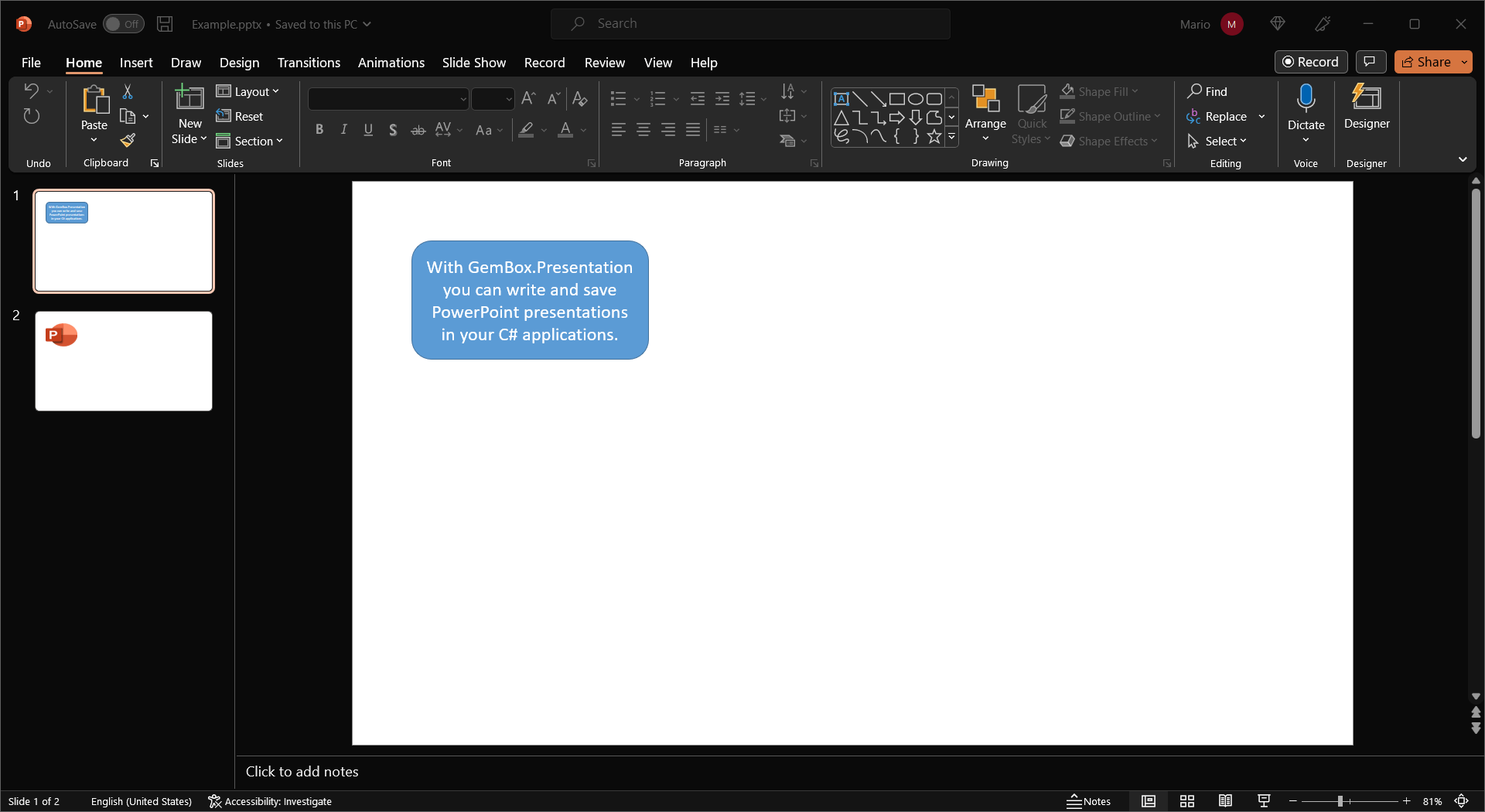Expand the Section dropdown
This screenshot has width=1485, height=812.
(250, 141)
